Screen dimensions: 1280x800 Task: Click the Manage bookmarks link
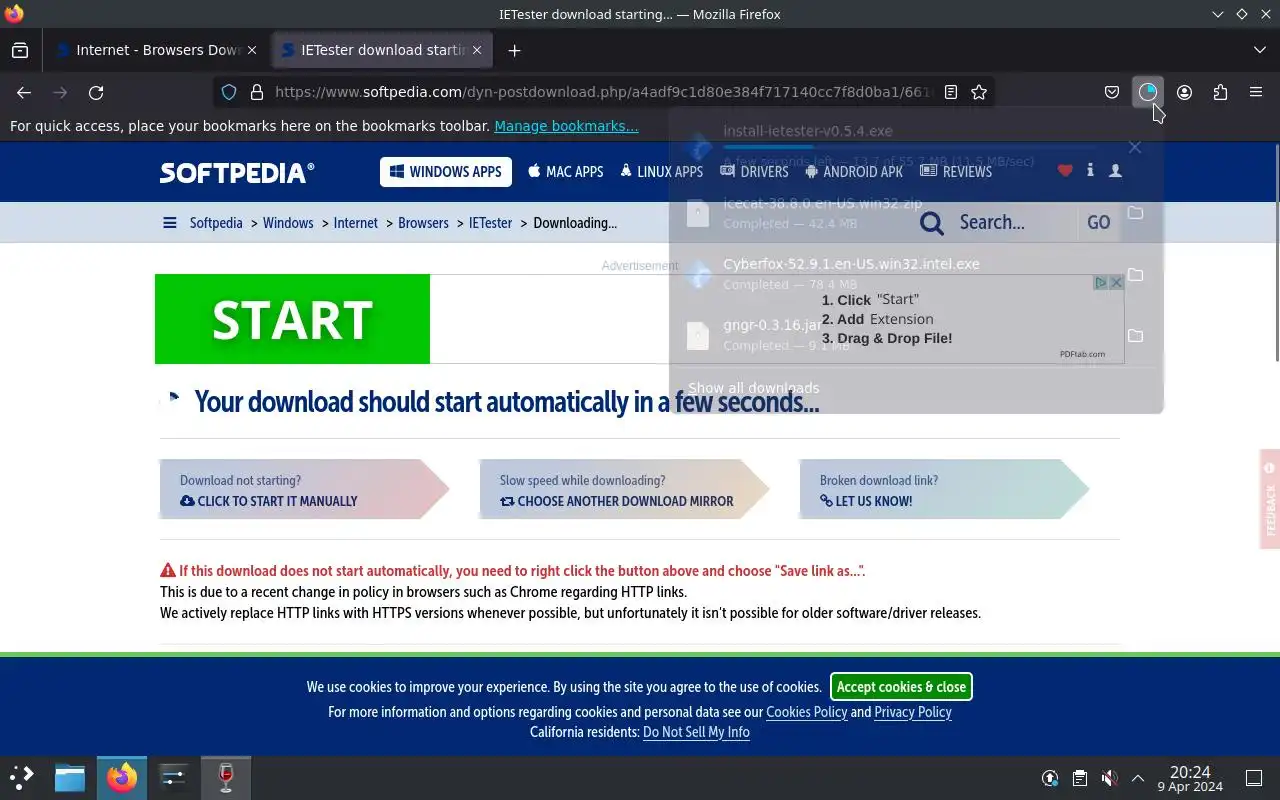pos(566,126)
